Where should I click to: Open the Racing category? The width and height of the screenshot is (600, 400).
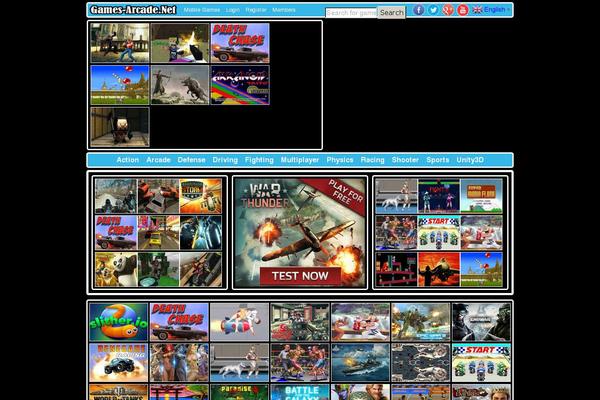pyautogui.click(x=372, y=160)
